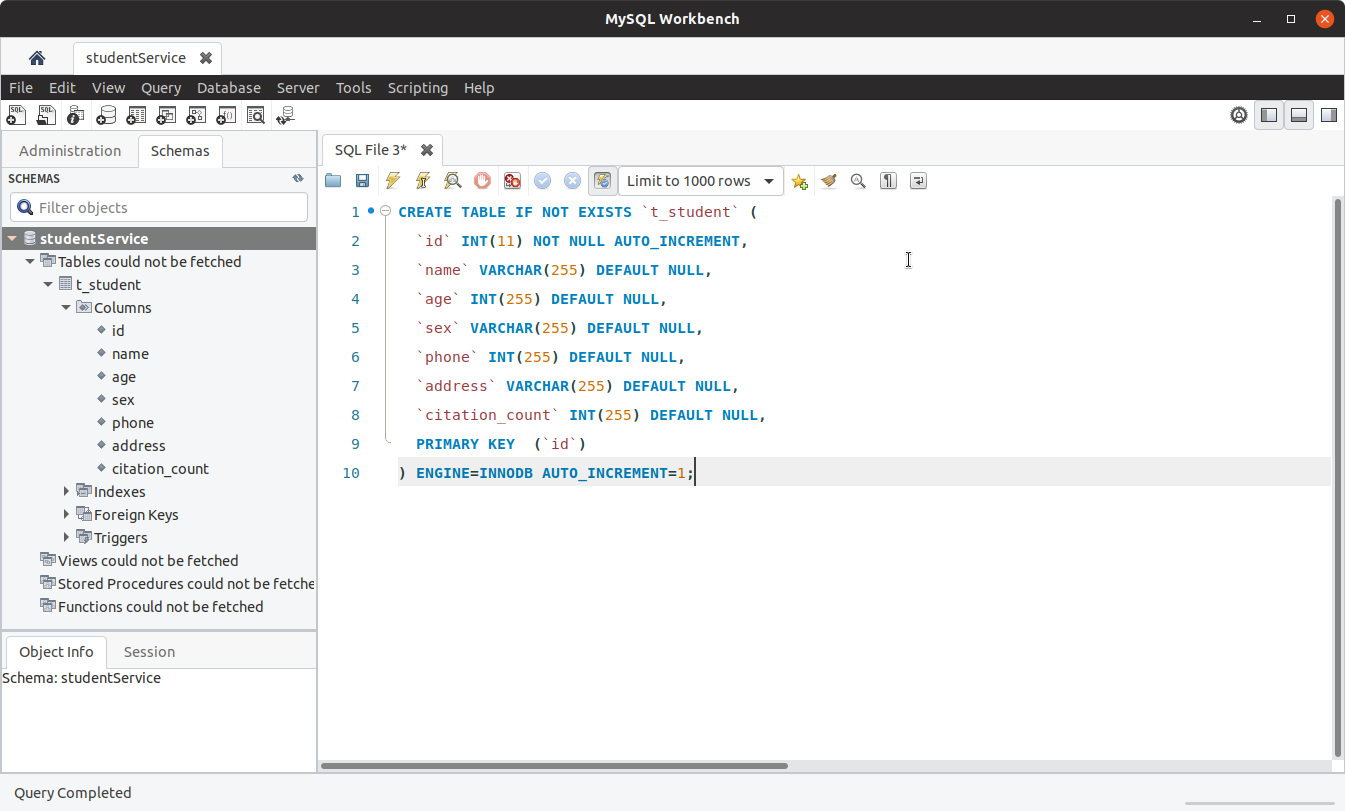Switch to the Session tab
The width and height of the screenshot is (1345, 811).
148,651
